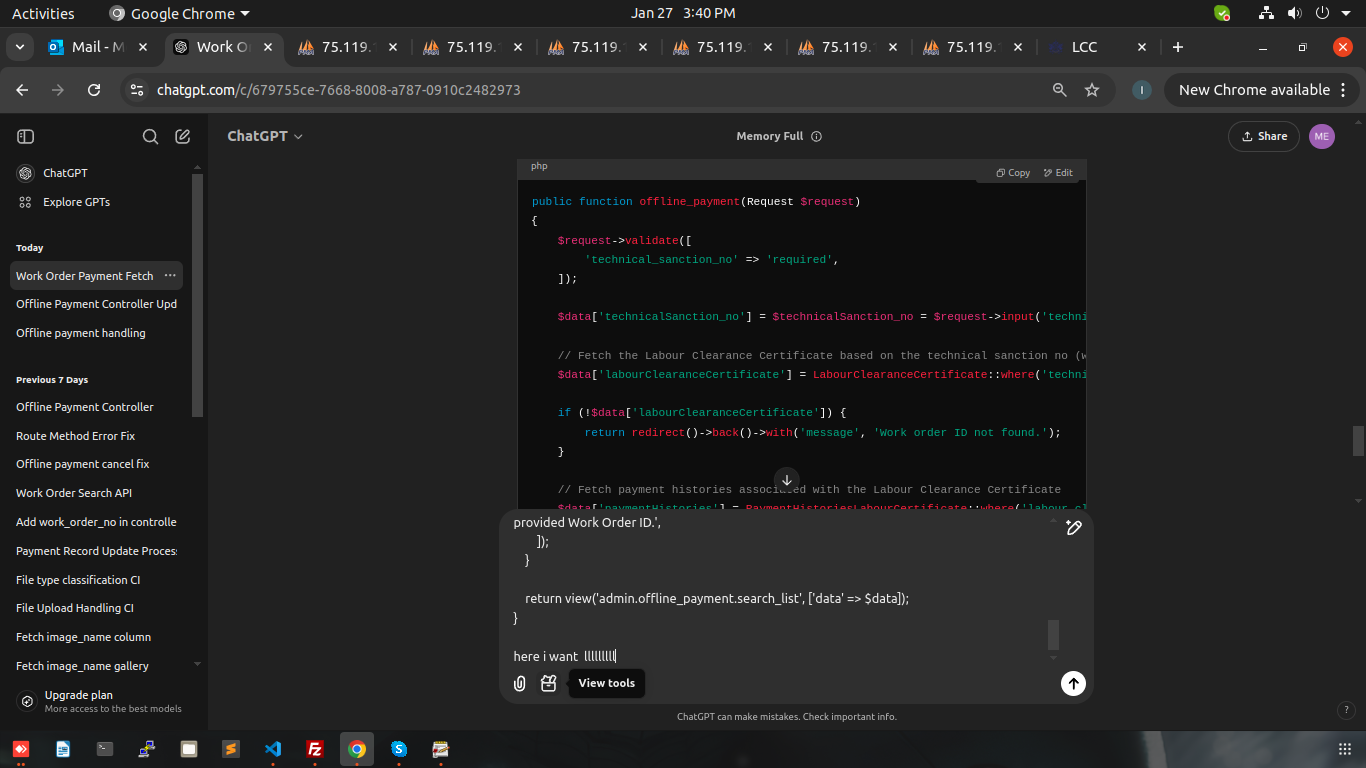
Task: Open the ME profile avatar menu
Action: (x=1322, y=136)
